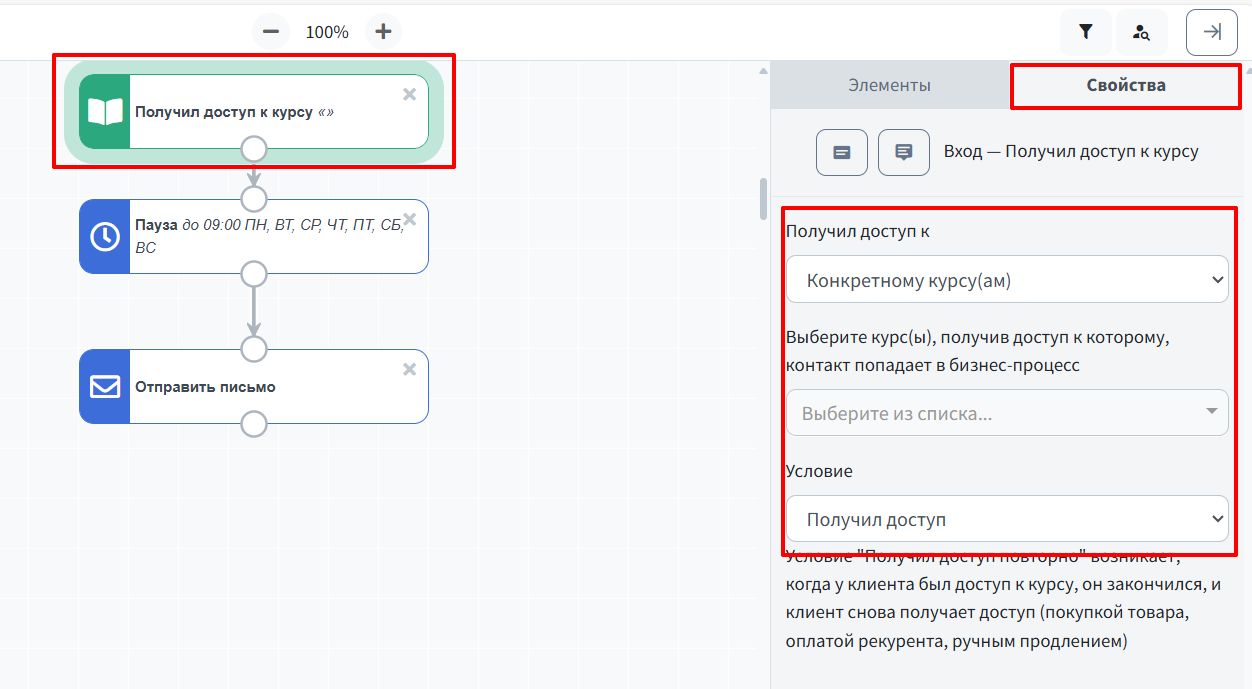Image resolution: width=1252 pixels, height=689 pixels.
Task: Remove the Пауза block
Action: tap(409, 219)
